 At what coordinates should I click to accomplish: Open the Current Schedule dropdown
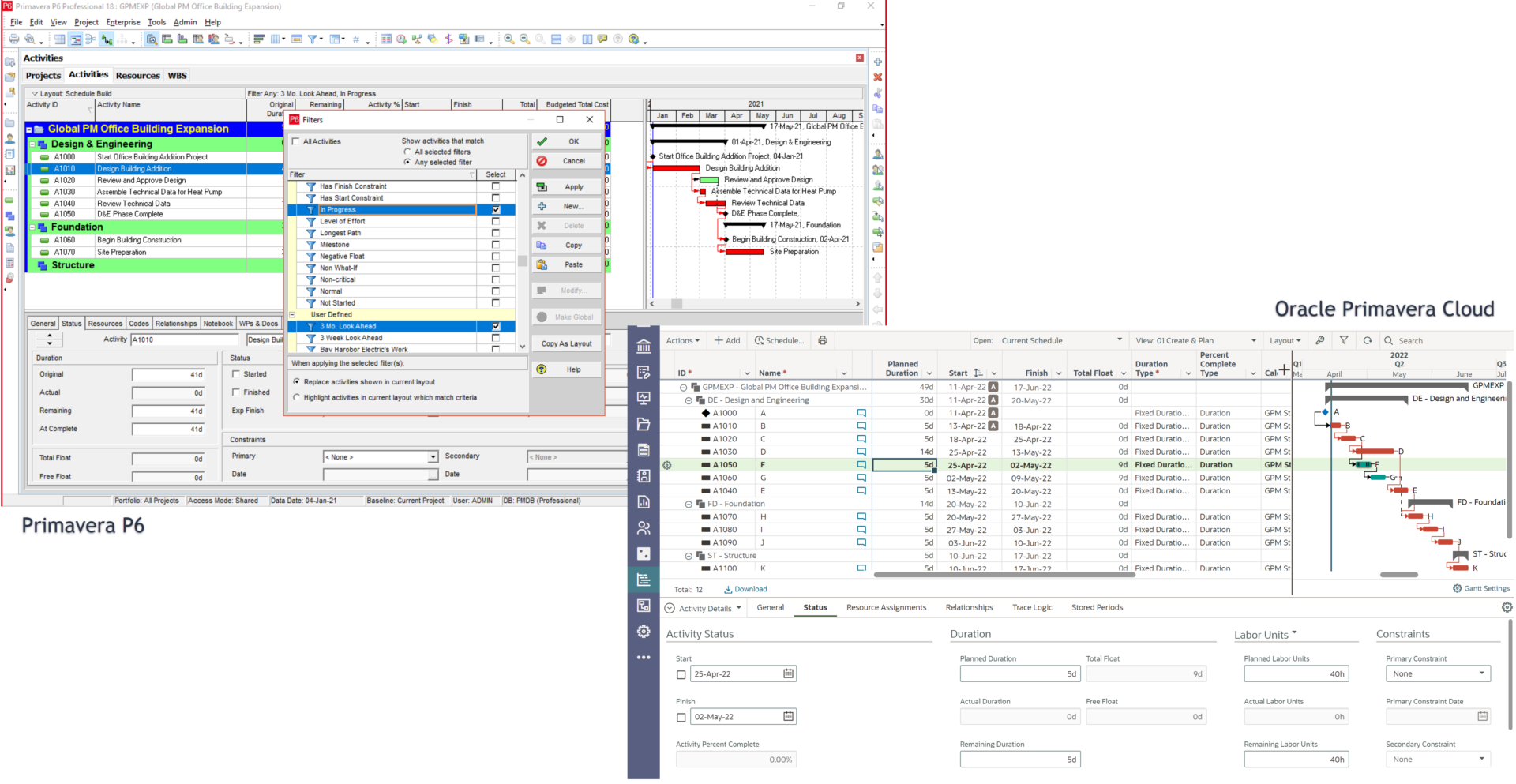point(1062,340)
